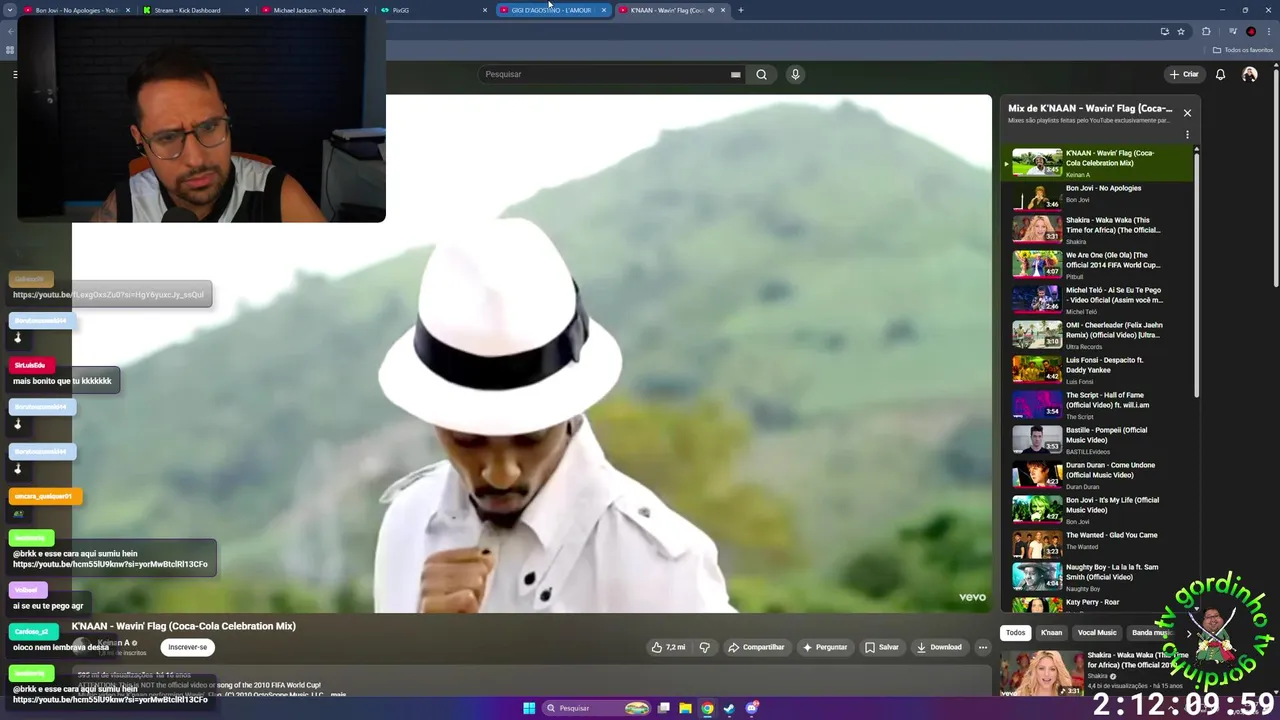This screenshot has height=720, width=1280.
Task: Select the Banda music filter chip
Action: click(1150, 632)
